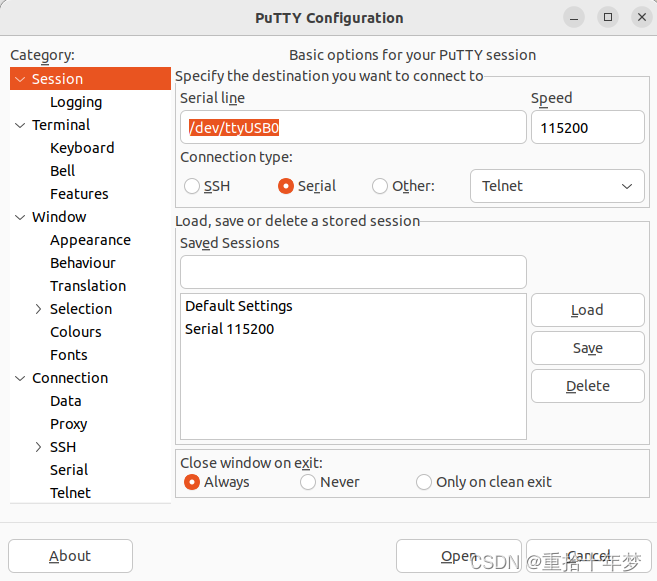The height and width of the screenshot is (581, 657).
Task: Expand the SSH subcategory arrow
Action: click(x=38, y=447)
